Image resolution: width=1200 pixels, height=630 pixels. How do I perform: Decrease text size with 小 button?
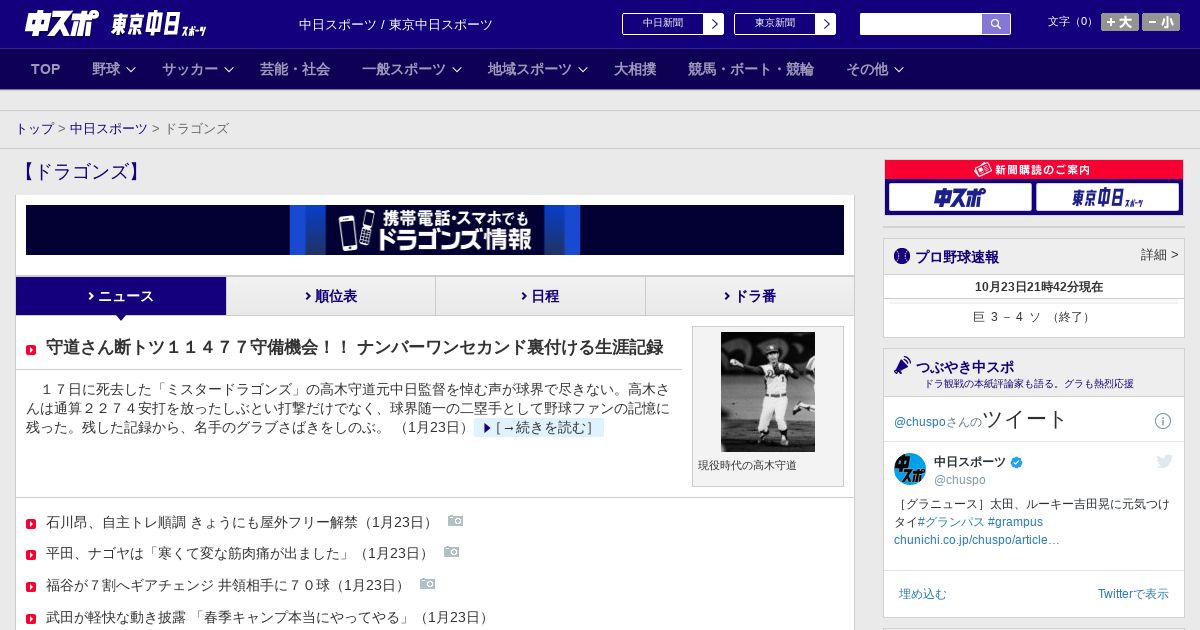coord(1161,22)
